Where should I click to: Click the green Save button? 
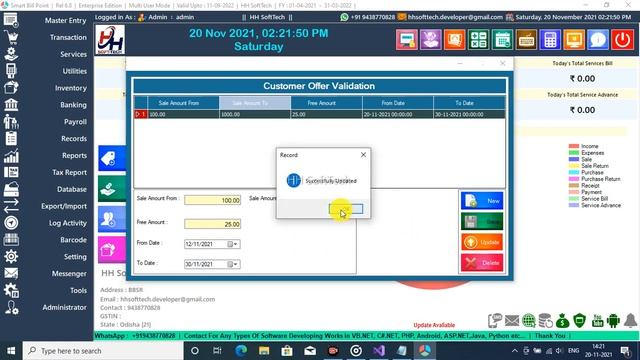click(x=482, y=222)
